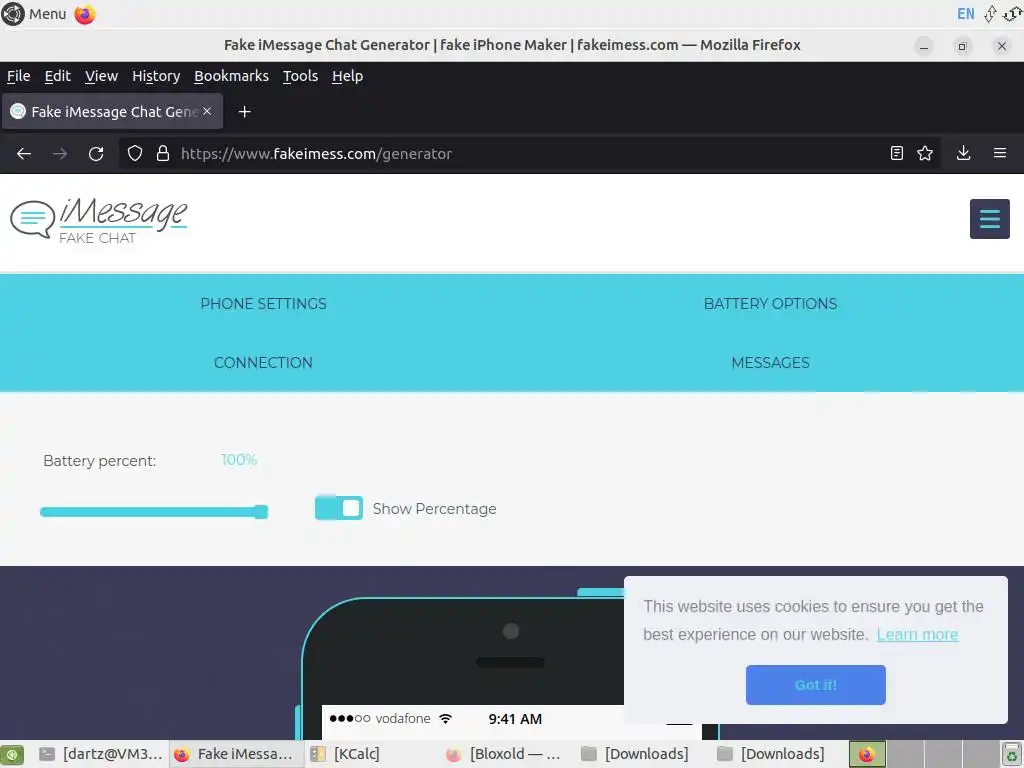Reload the page with the refresh icon
This screenshot has width=1024, height=768.
[96, 153]
